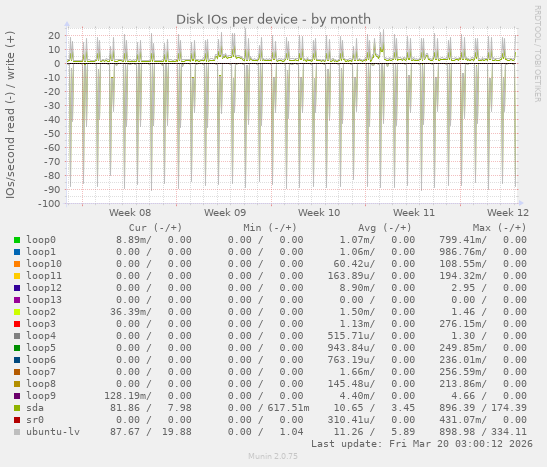Click the loop1 device label
This screenshot has width=547, height=467.
(x=41, y=252)
